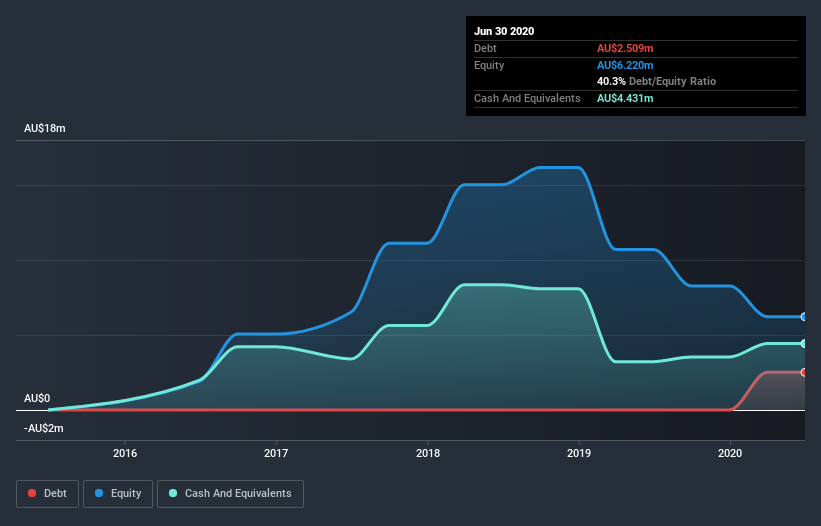Image resolution: width=821 pixels, height=526 pixels.
Task: Click the Jun 30 2020 tooltip date
Action: [x=504, y=31]
